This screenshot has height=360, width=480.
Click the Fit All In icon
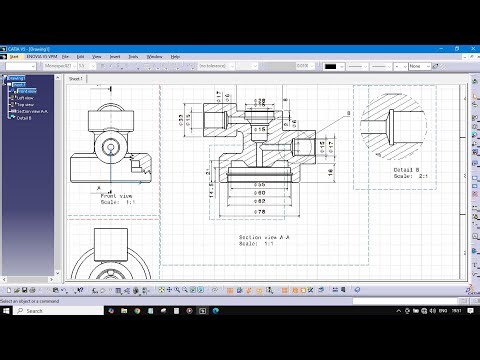click(x=161, y=290)
